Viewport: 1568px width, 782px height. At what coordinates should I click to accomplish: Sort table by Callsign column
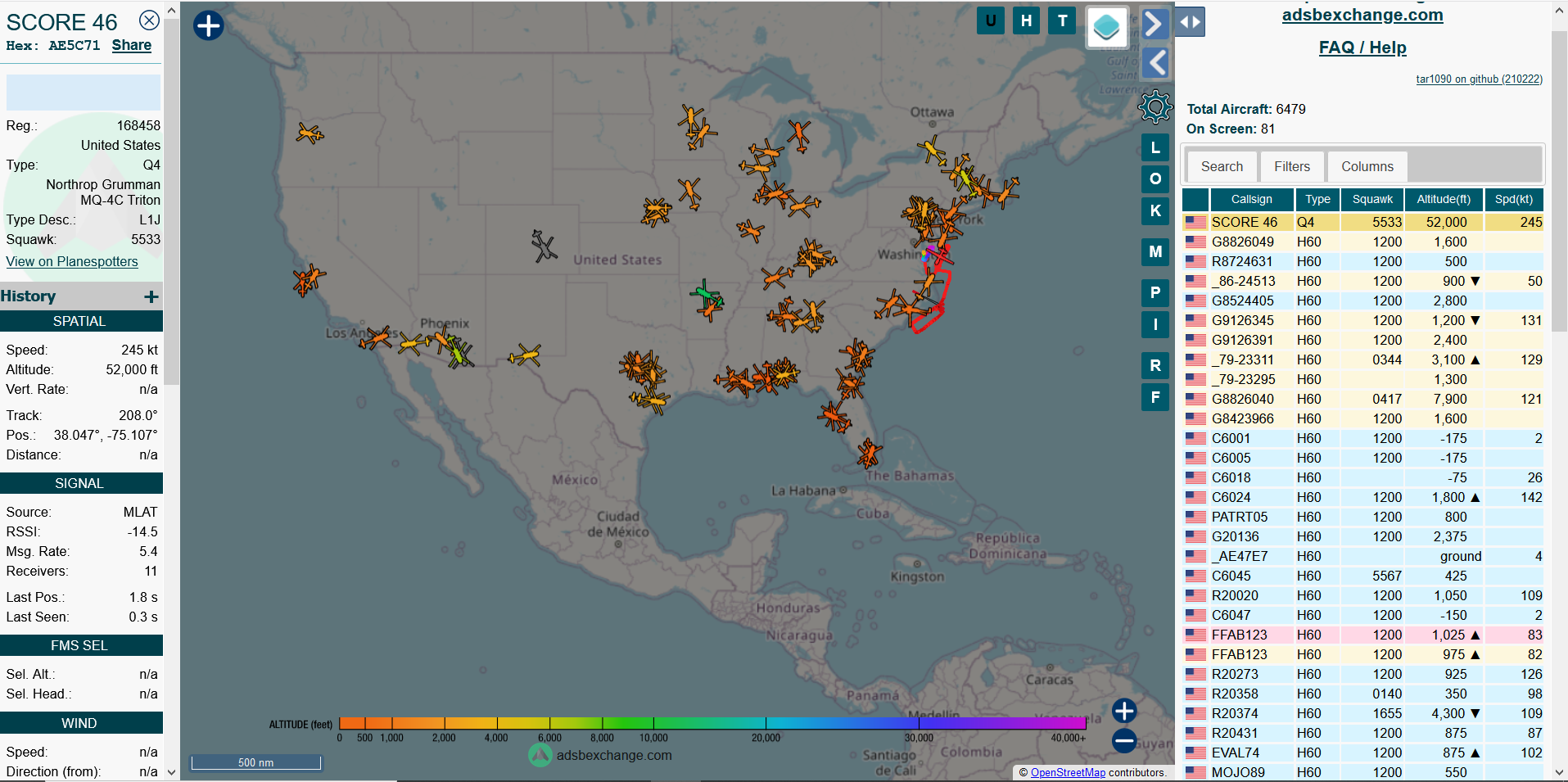click(x=1252, y=199)
